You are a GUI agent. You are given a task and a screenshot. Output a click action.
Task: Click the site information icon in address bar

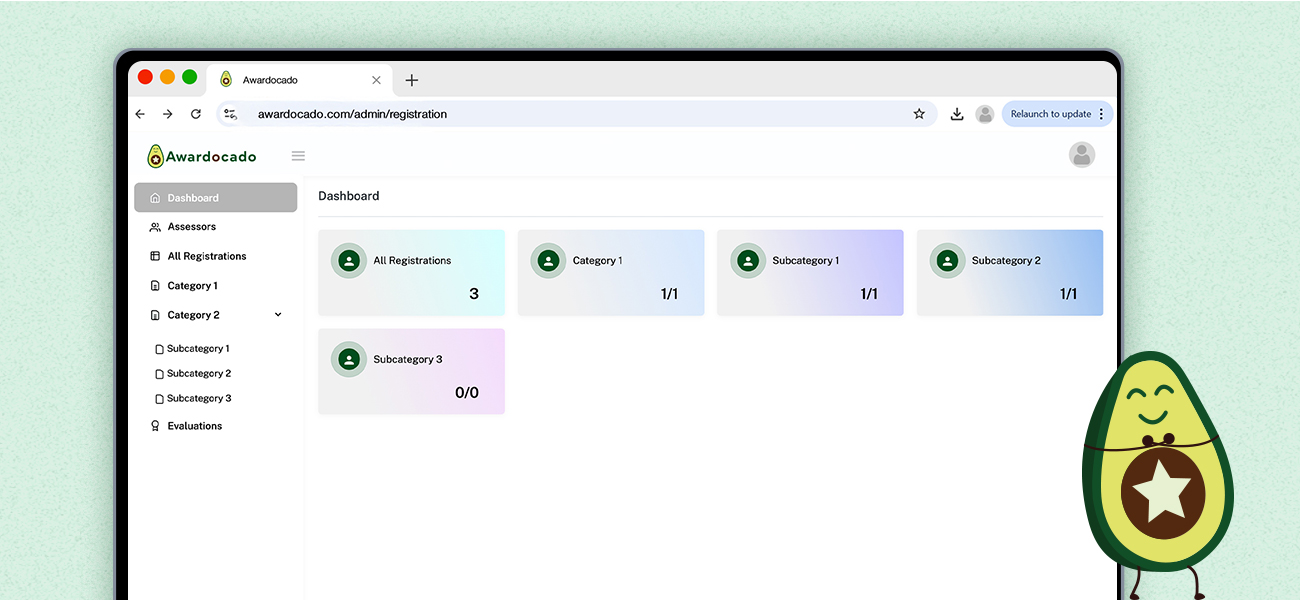[230, 114]
